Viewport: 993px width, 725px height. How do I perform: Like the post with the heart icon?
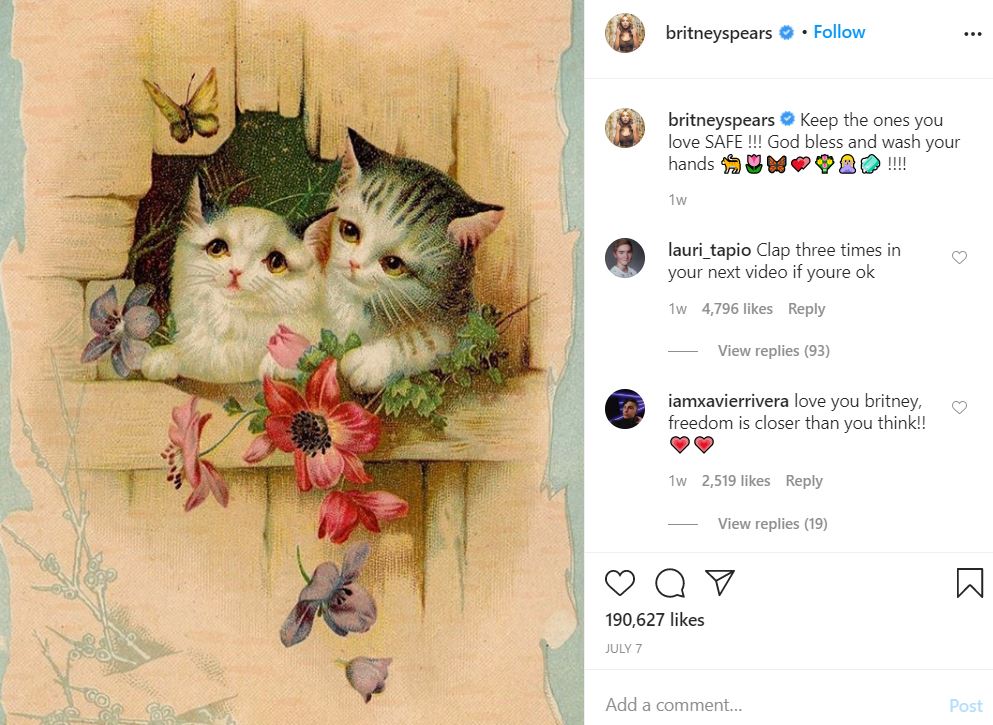coord(620,583)
